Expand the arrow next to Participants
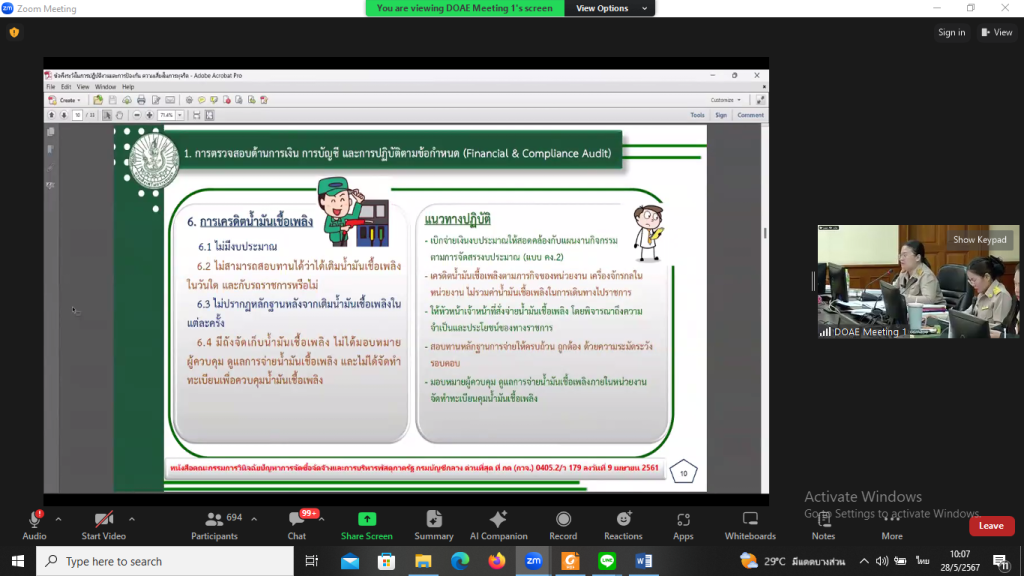Screen dimensions: 1024x576 point(254,519)
